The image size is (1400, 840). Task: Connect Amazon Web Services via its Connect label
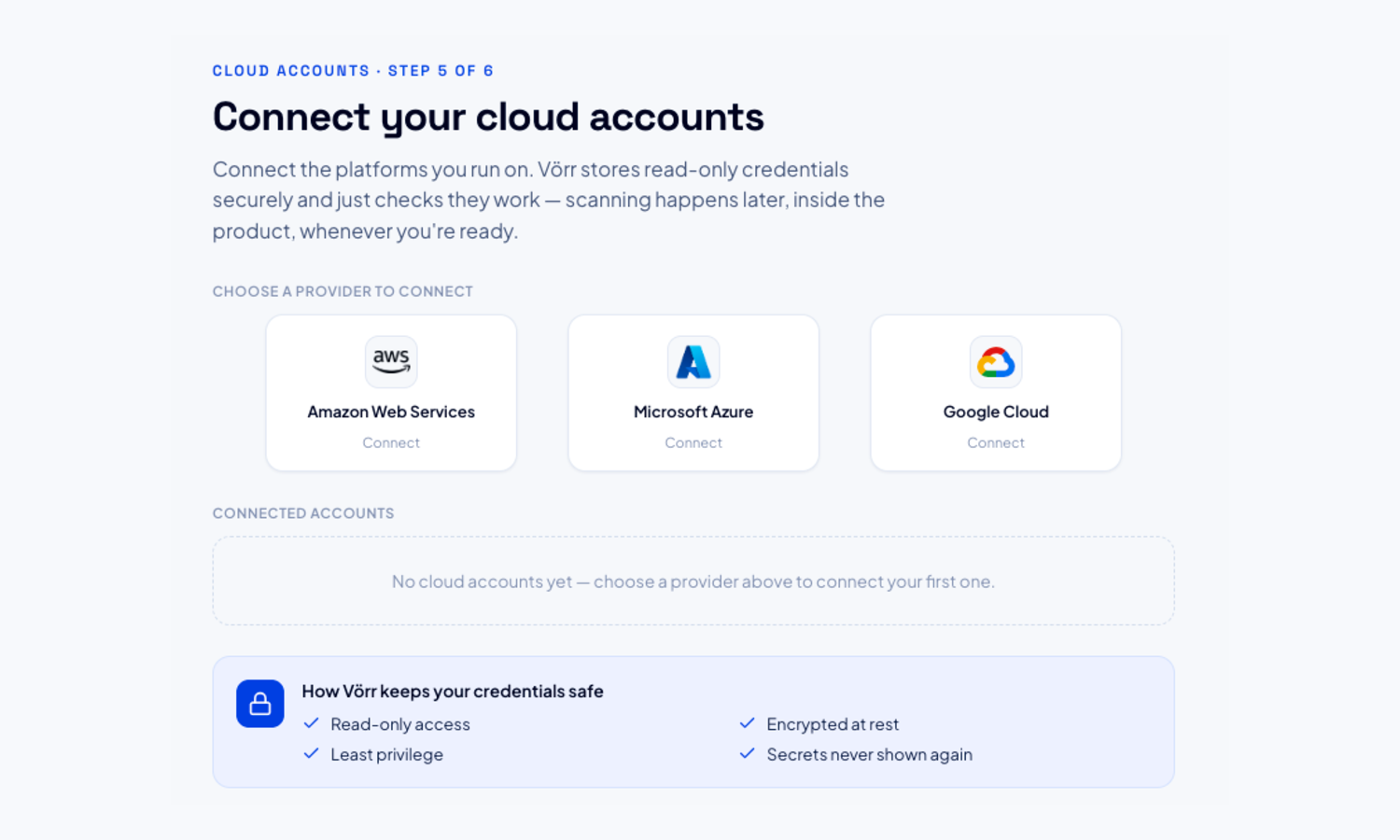[391, 442]
